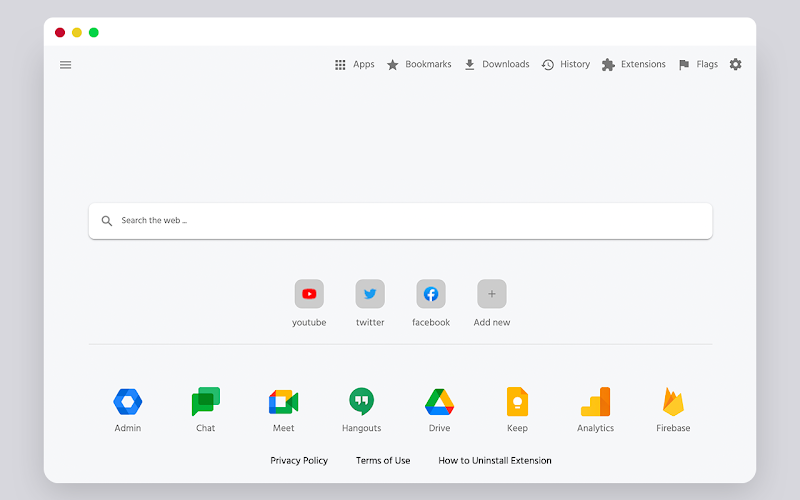Click the Firebase label text

[x=673, y=428]
